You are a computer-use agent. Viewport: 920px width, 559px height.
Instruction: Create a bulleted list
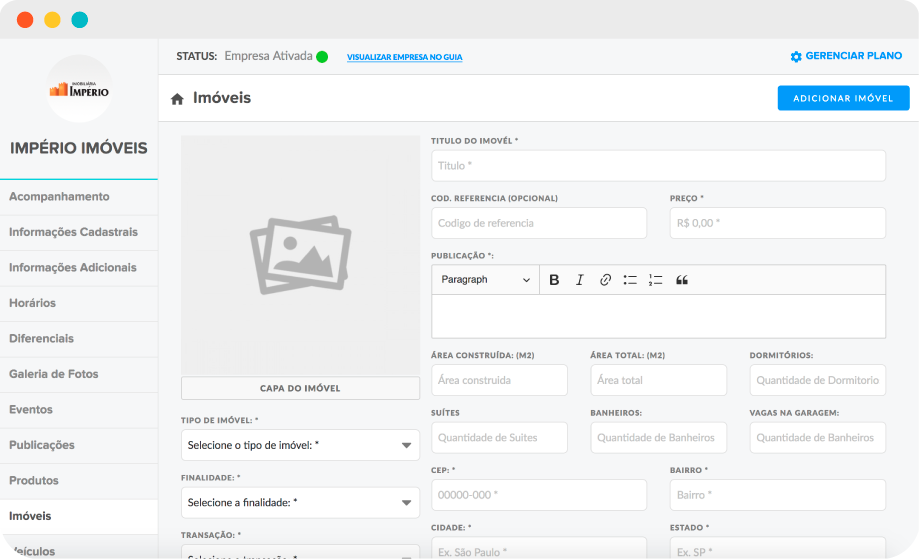(630, 280)
